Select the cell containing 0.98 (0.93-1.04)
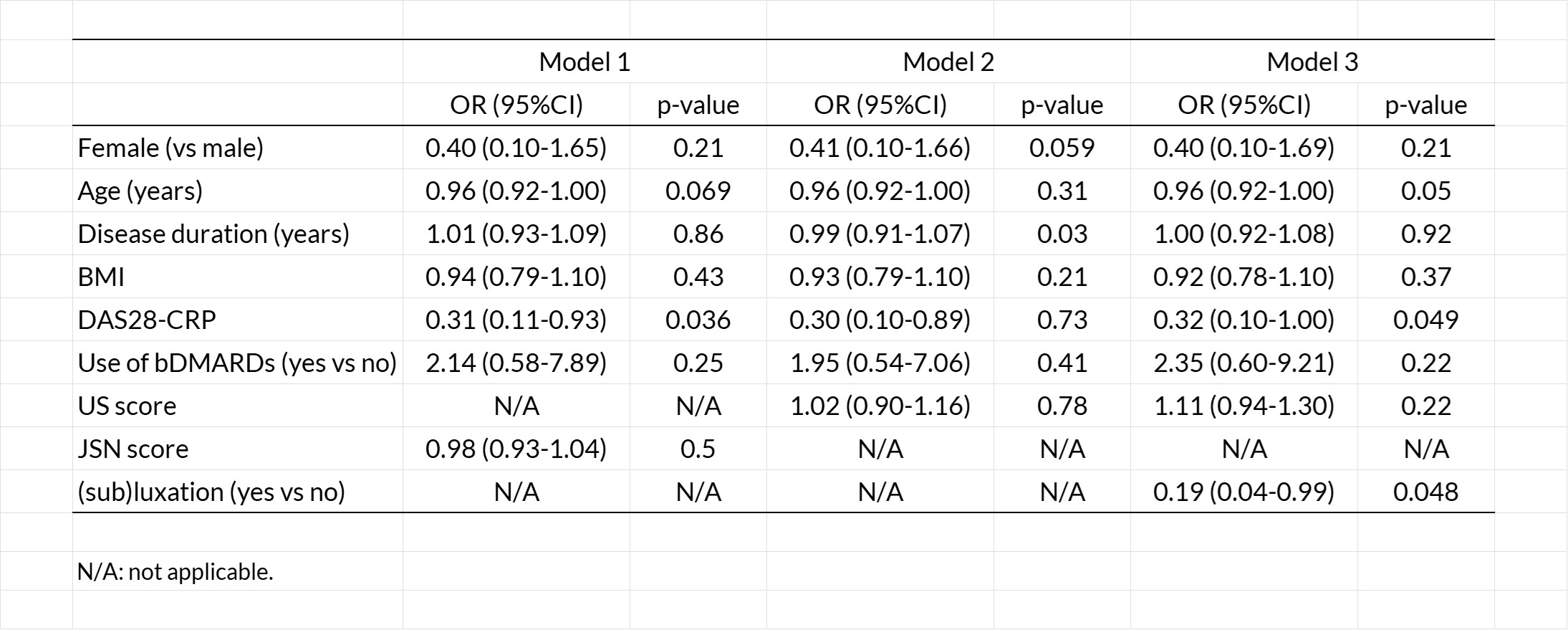The height and width of the screenshot is (630, 1568). (x=516, y=449)
